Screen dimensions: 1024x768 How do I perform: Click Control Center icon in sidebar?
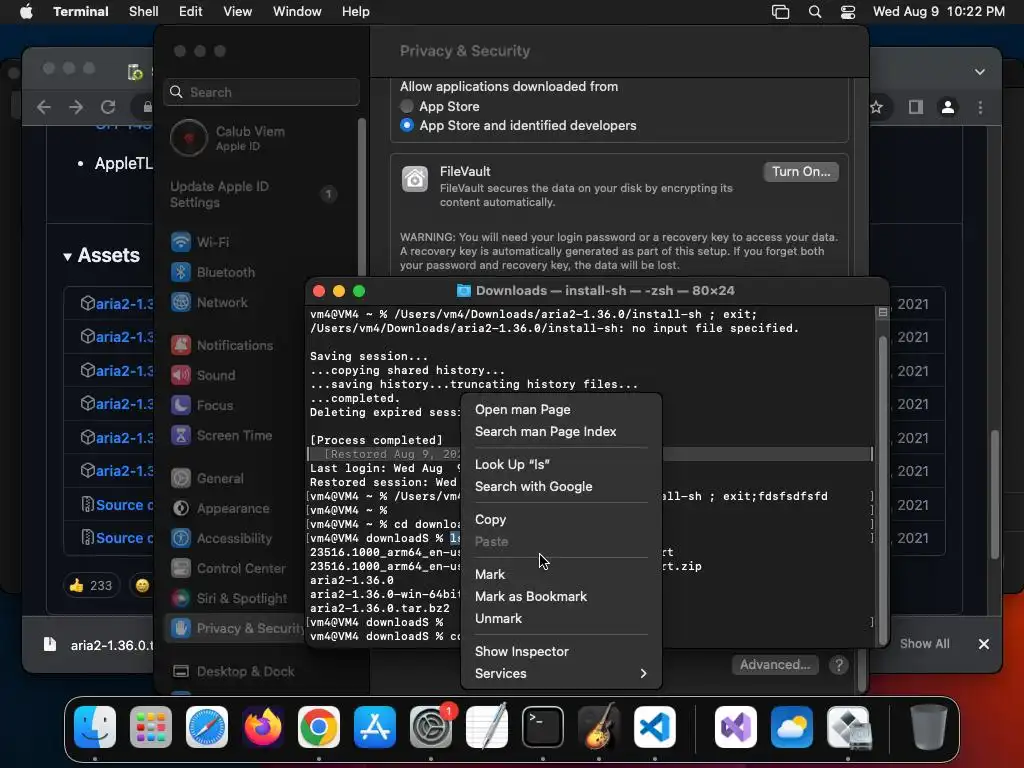click(181, 568)
